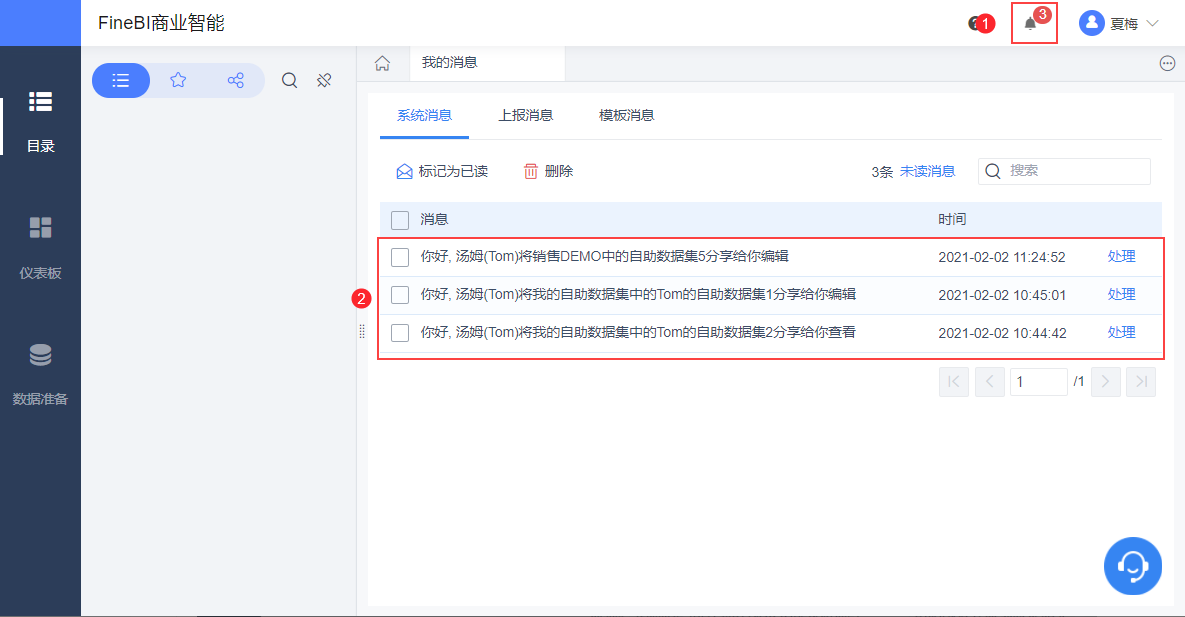The image size is (1185, 617).
Task: Click the user avatar icon
Action: [x=1091, y=23]
